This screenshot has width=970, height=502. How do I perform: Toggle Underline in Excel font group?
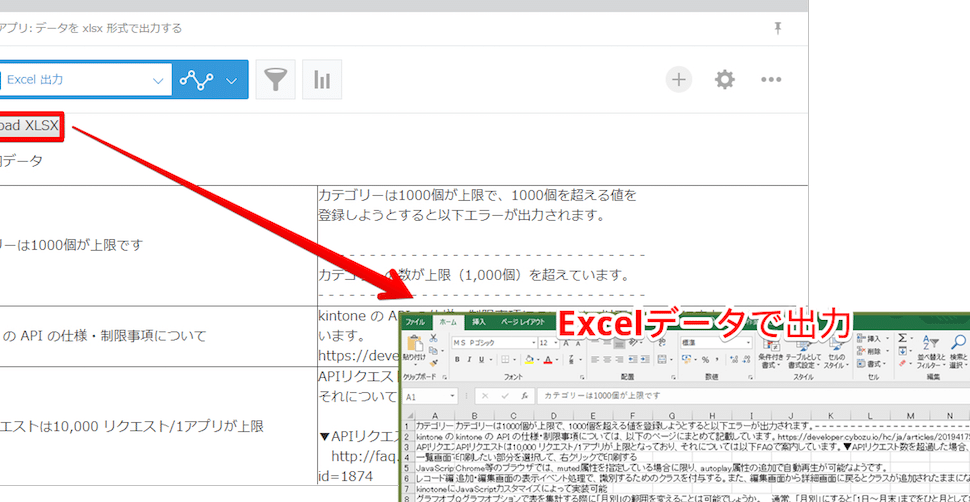click(x=481, y=360)
